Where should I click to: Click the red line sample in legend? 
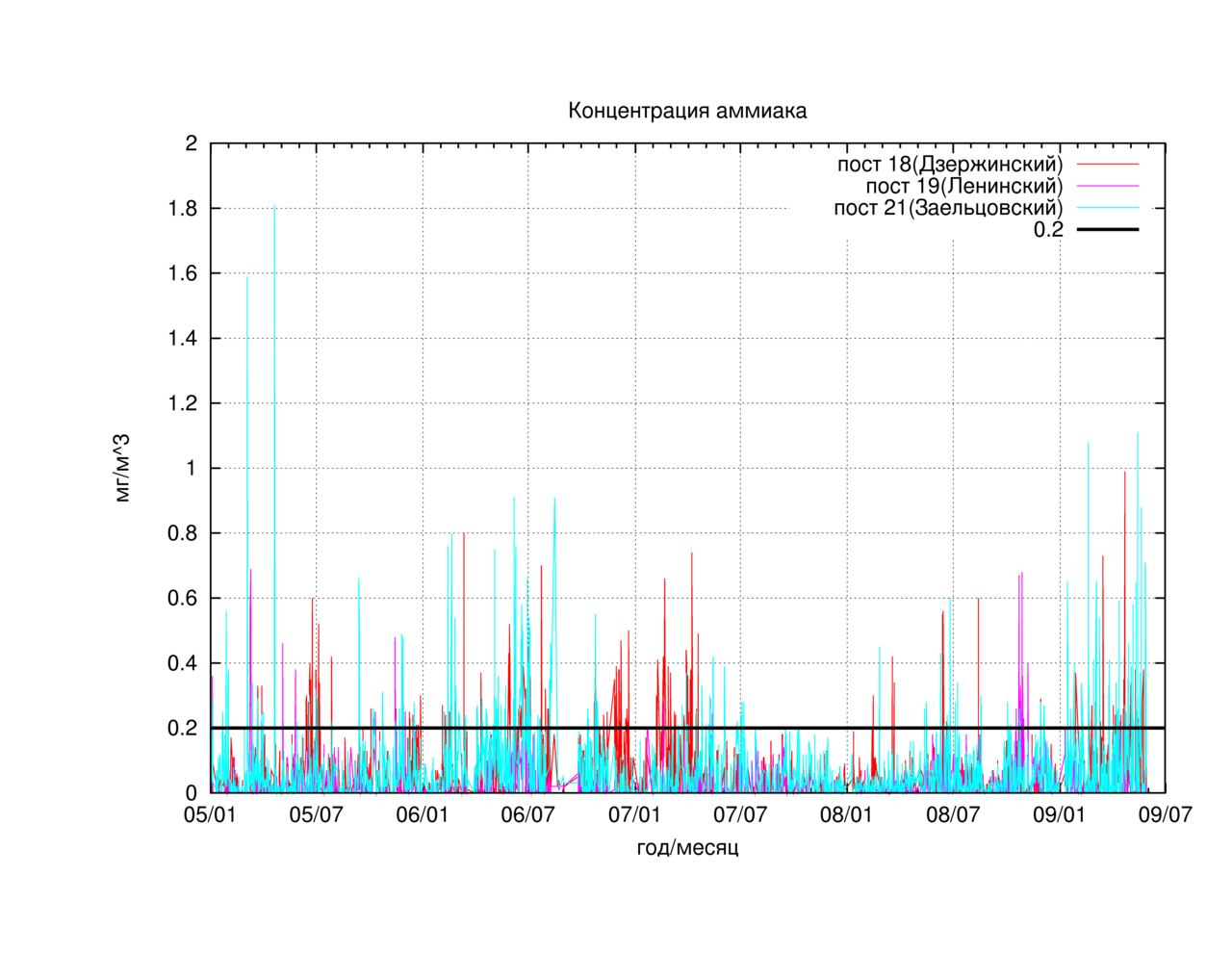pos(1107,165)
